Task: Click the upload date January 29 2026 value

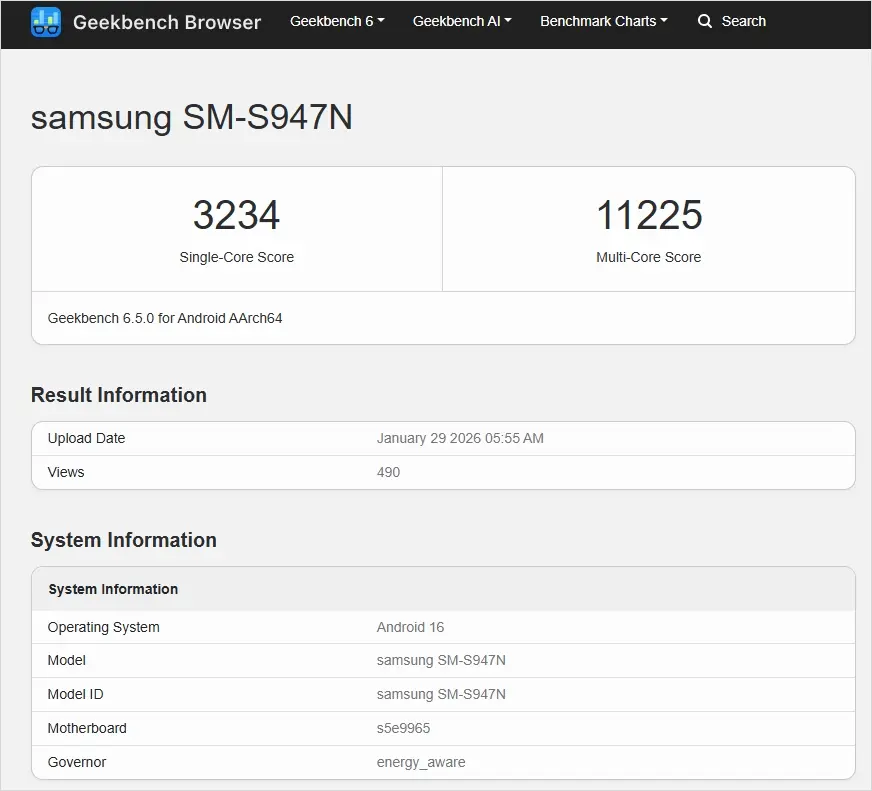Action: pos(460,438)
